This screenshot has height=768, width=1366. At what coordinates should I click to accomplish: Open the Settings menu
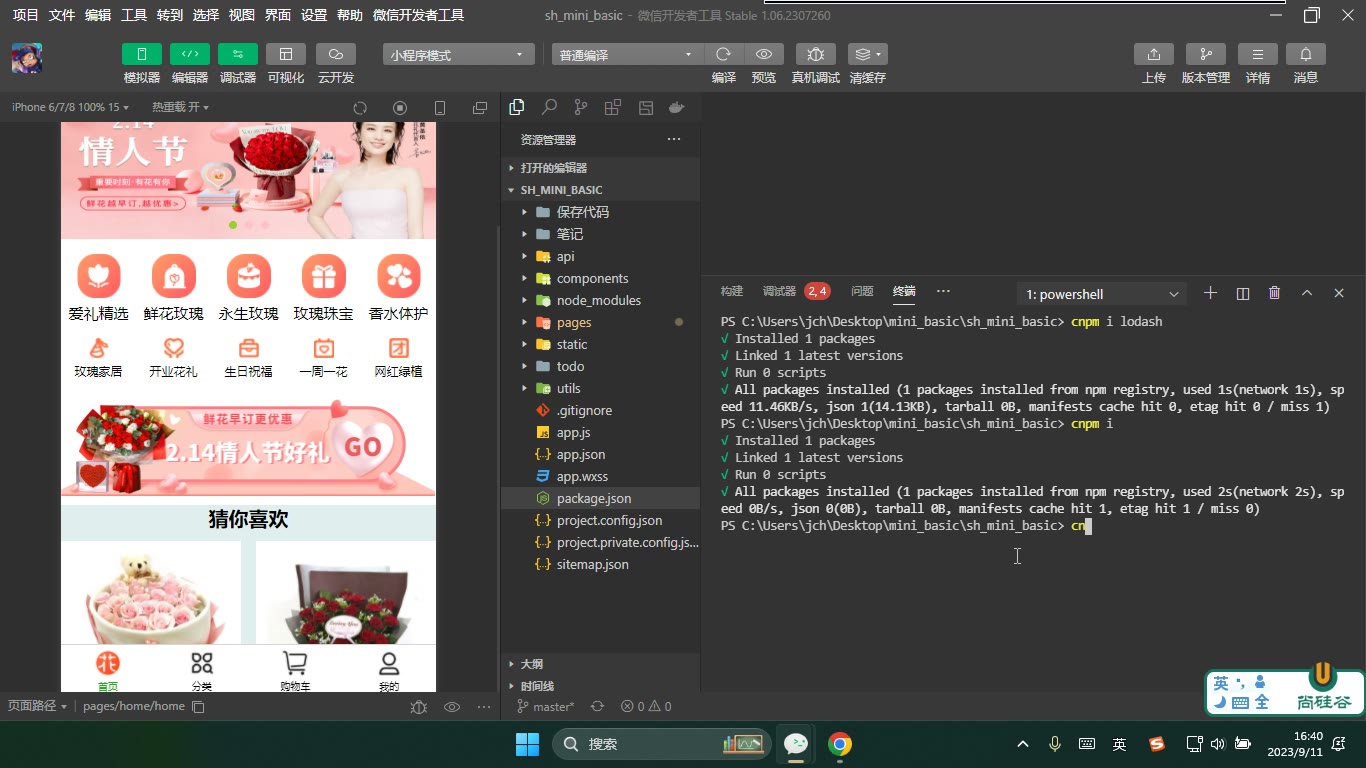tap(314, 15)
